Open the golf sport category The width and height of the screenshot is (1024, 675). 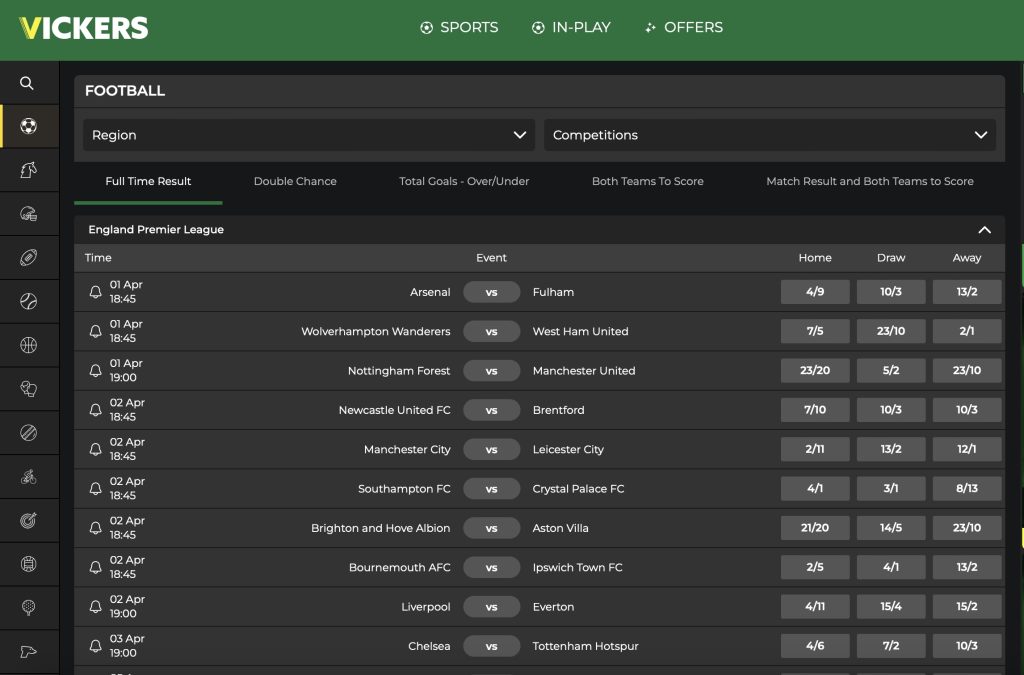click(x=27, y=605)
